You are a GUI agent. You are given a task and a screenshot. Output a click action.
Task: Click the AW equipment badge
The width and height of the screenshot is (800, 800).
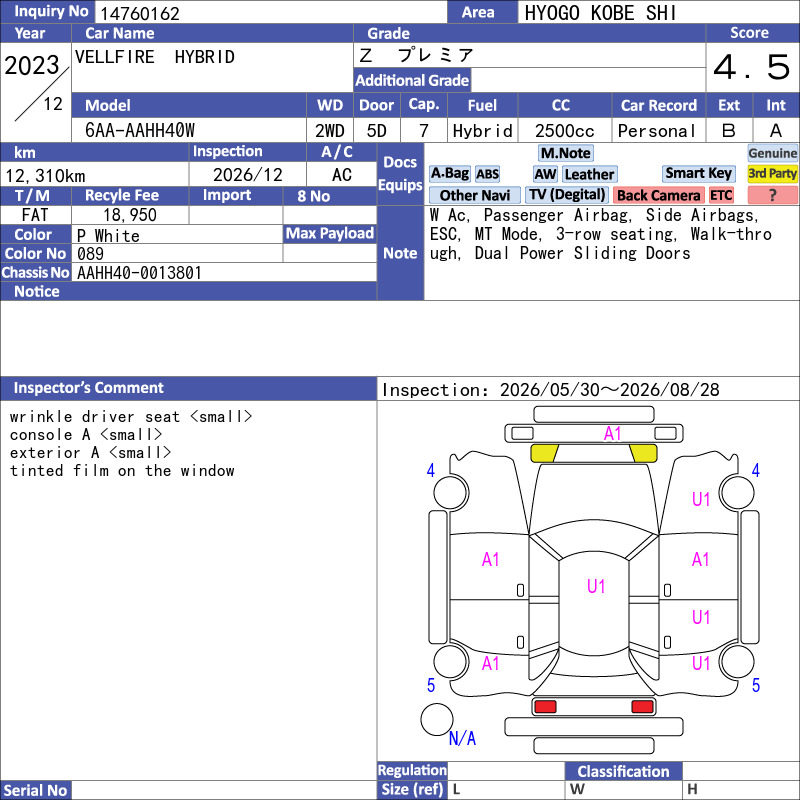(545, 174)
